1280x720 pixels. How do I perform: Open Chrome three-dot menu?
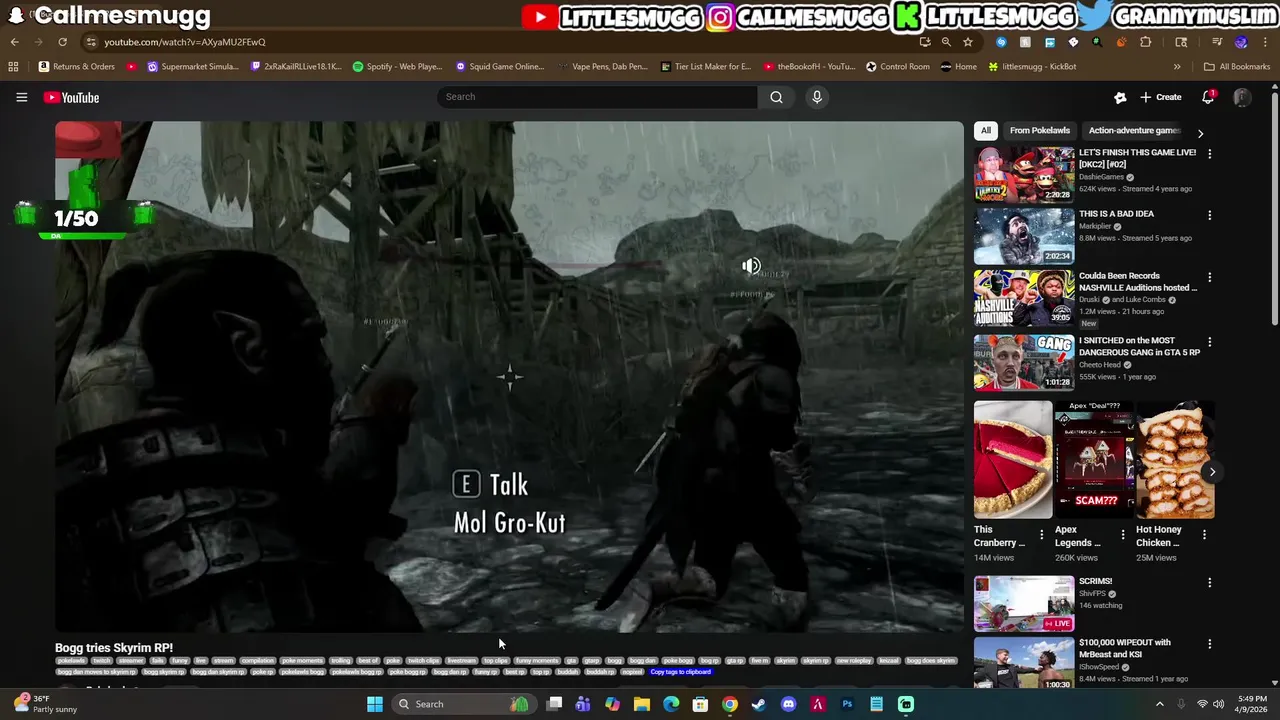click(x=1265, y=42)
